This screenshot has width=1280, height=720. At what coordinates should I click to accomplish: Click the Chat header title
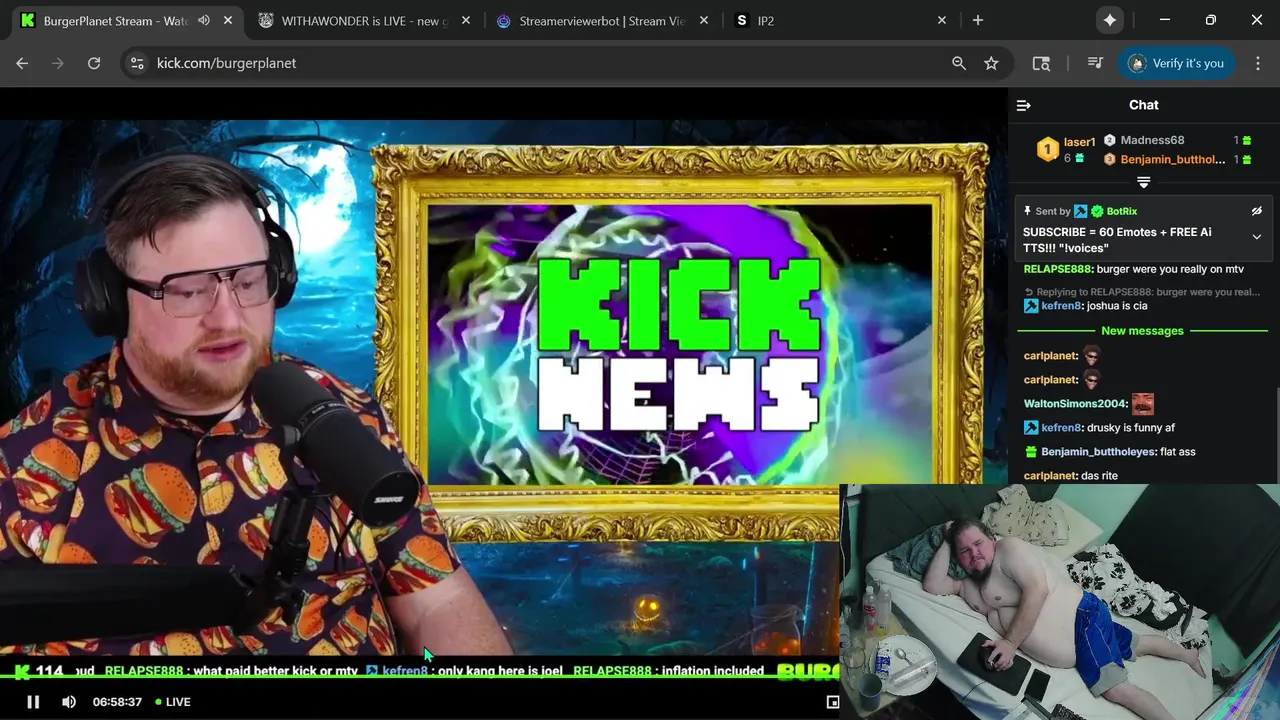(1144, 105)
